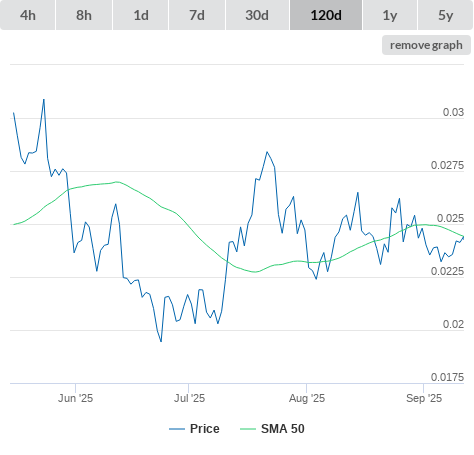Click the Jun '25 axis label

tap(75, 398)
